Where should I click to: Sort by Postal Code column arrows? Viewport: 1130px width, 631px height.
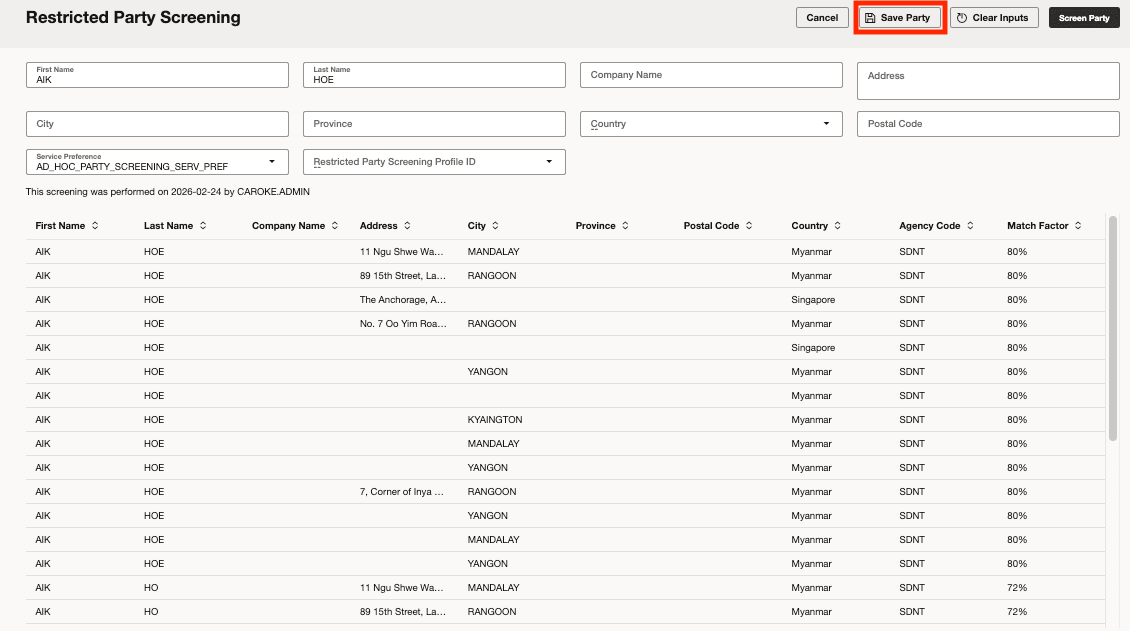pyautogui.click(x=749, y=226)
